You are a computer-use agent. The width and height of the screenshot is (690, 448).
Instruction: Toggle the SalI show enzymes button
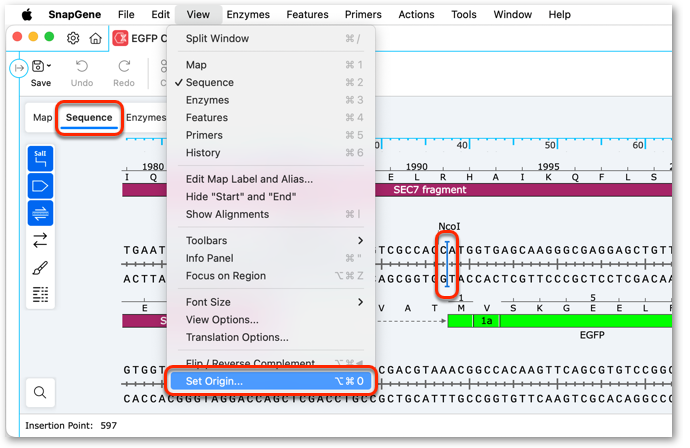[40, 158]
